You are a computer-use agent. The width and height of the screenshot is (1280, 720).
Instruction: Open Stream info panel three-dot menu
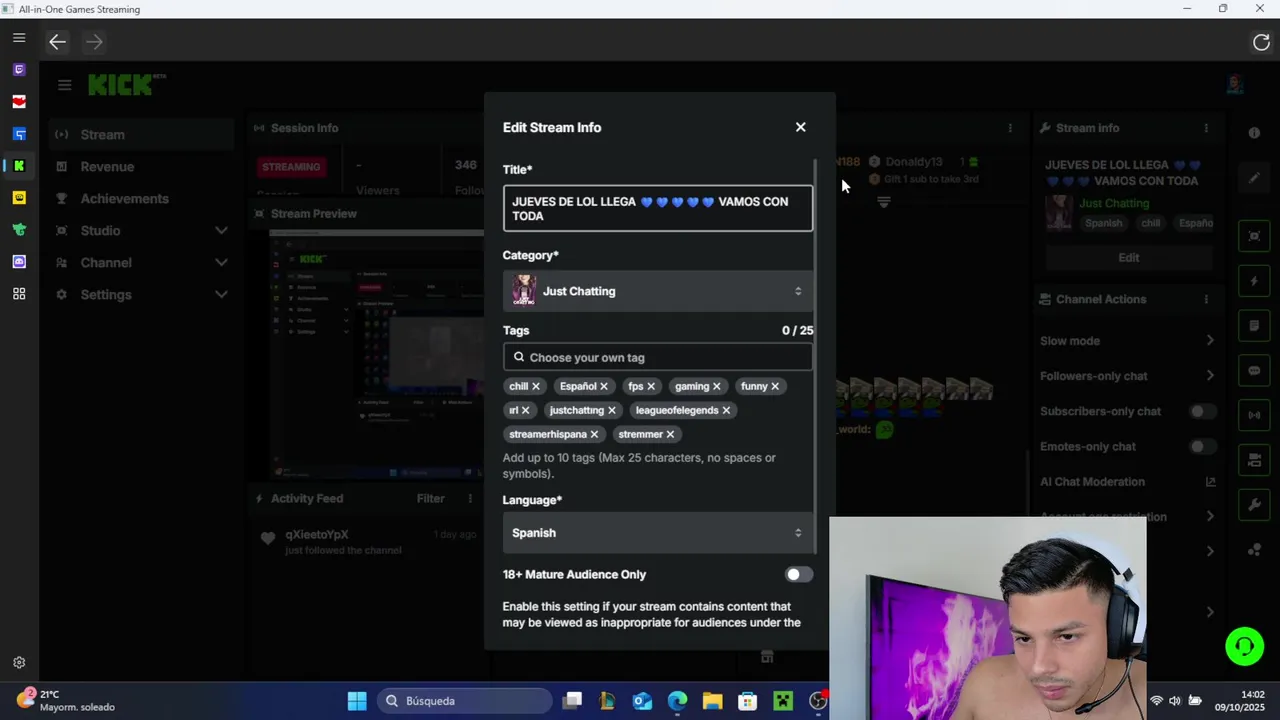coord(1206,128)
